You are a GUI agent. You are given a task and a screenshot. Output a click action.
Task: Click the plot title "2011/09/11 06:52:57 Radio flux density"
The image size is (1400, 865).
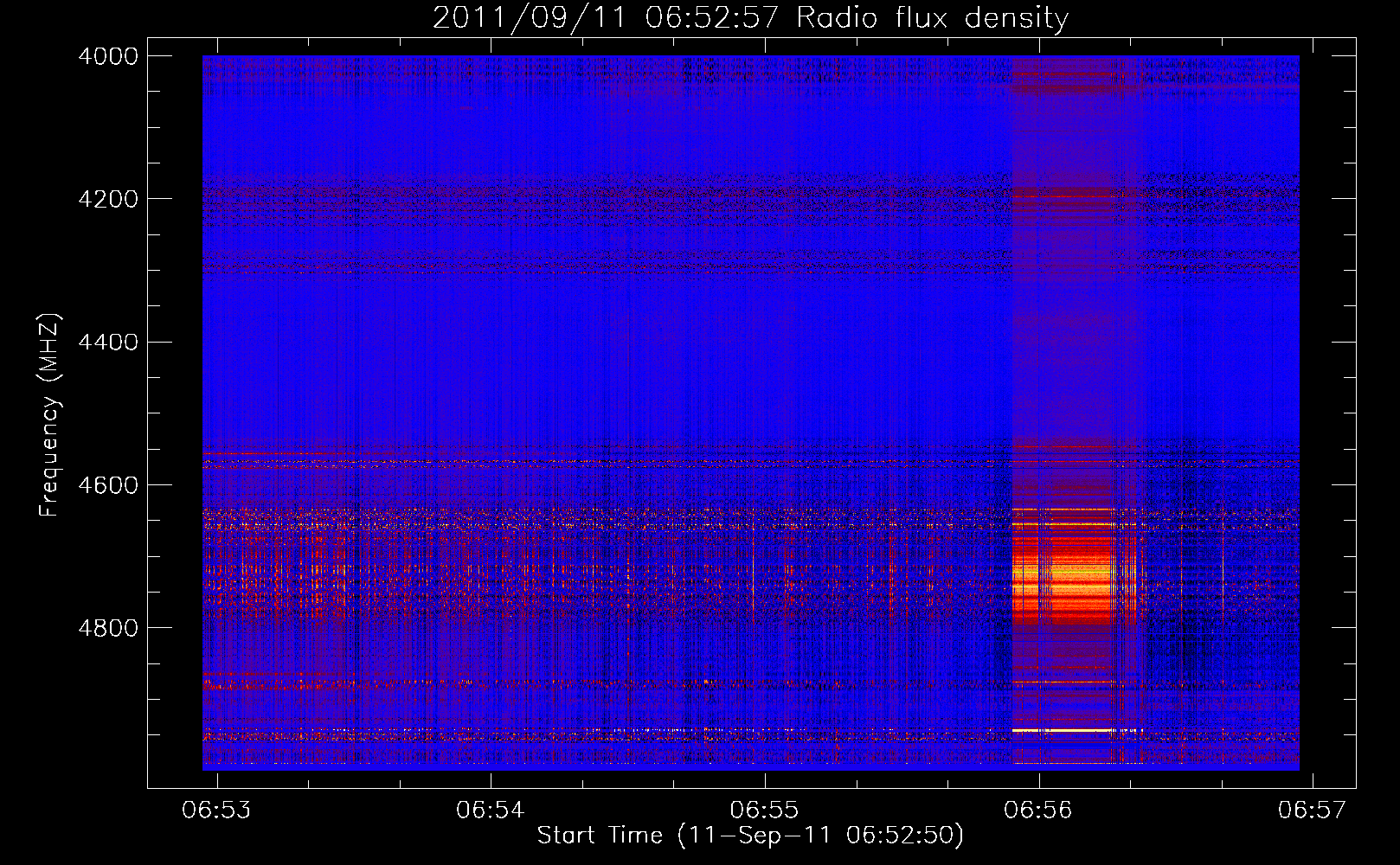pos(750,17)
